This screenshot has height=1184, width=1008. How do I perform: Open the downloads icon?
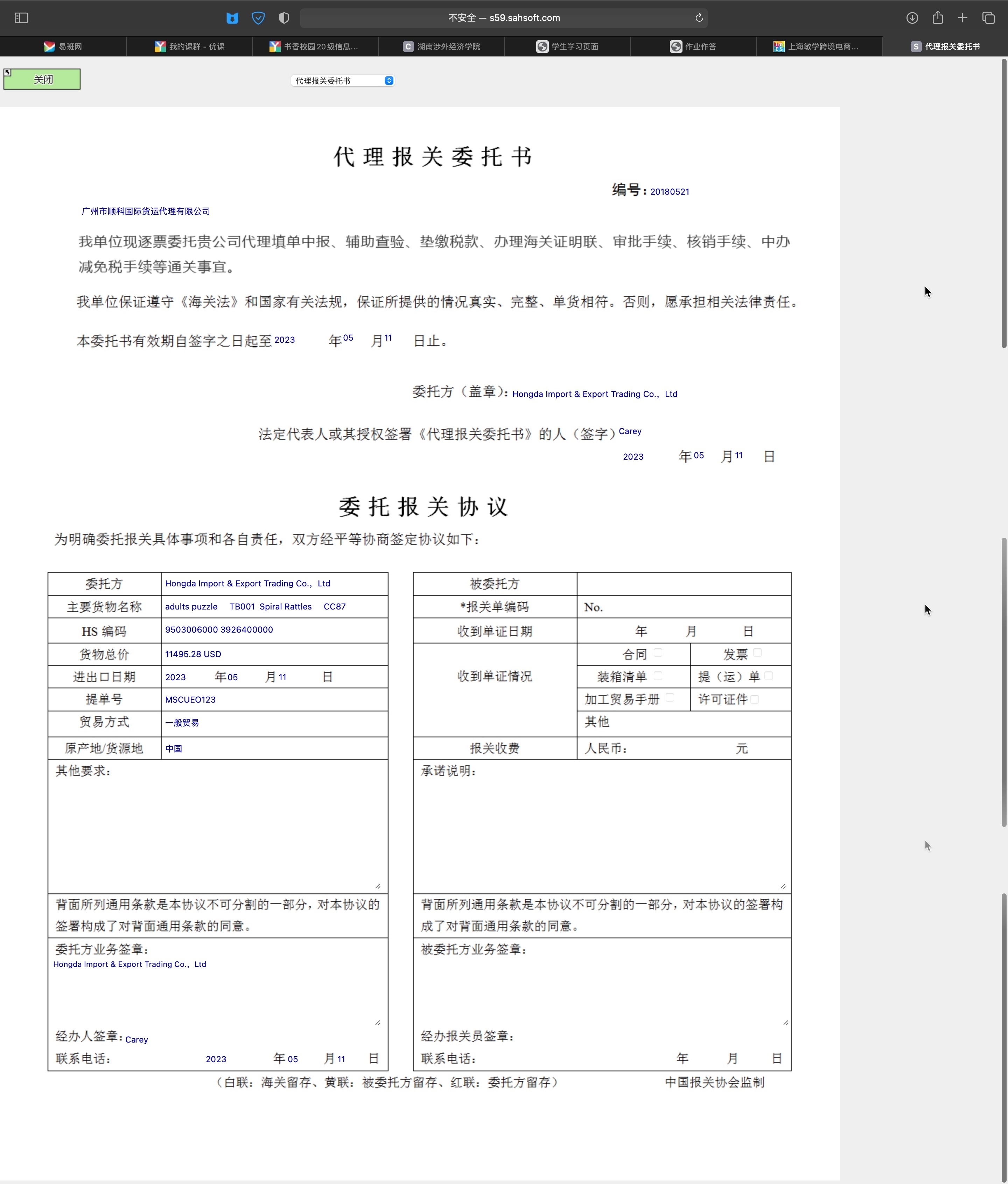click(x=912, y=18)
